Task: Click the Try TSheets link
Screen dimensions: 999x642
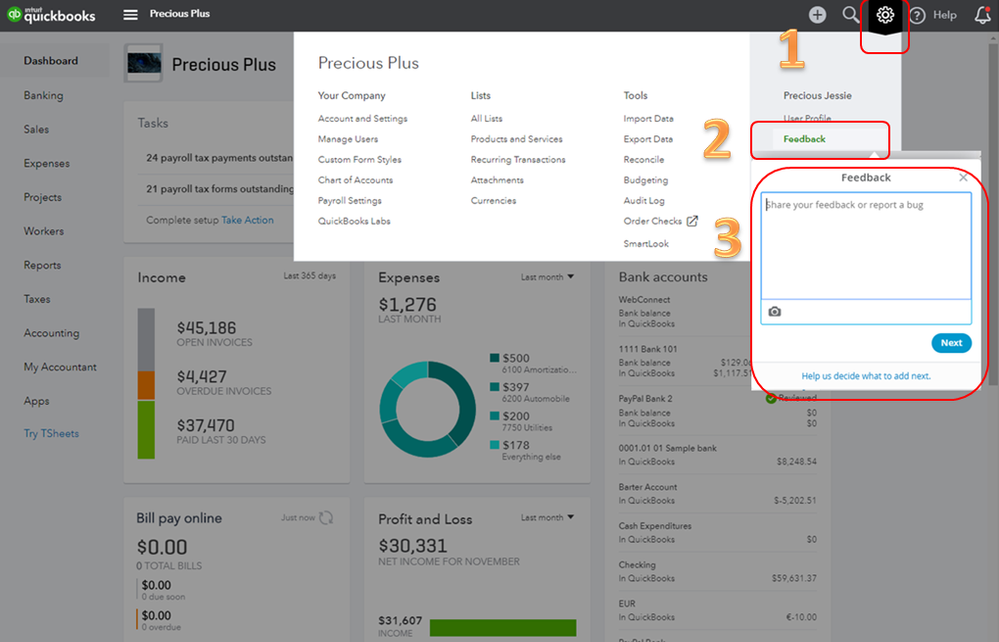Action: click(51, 434)
